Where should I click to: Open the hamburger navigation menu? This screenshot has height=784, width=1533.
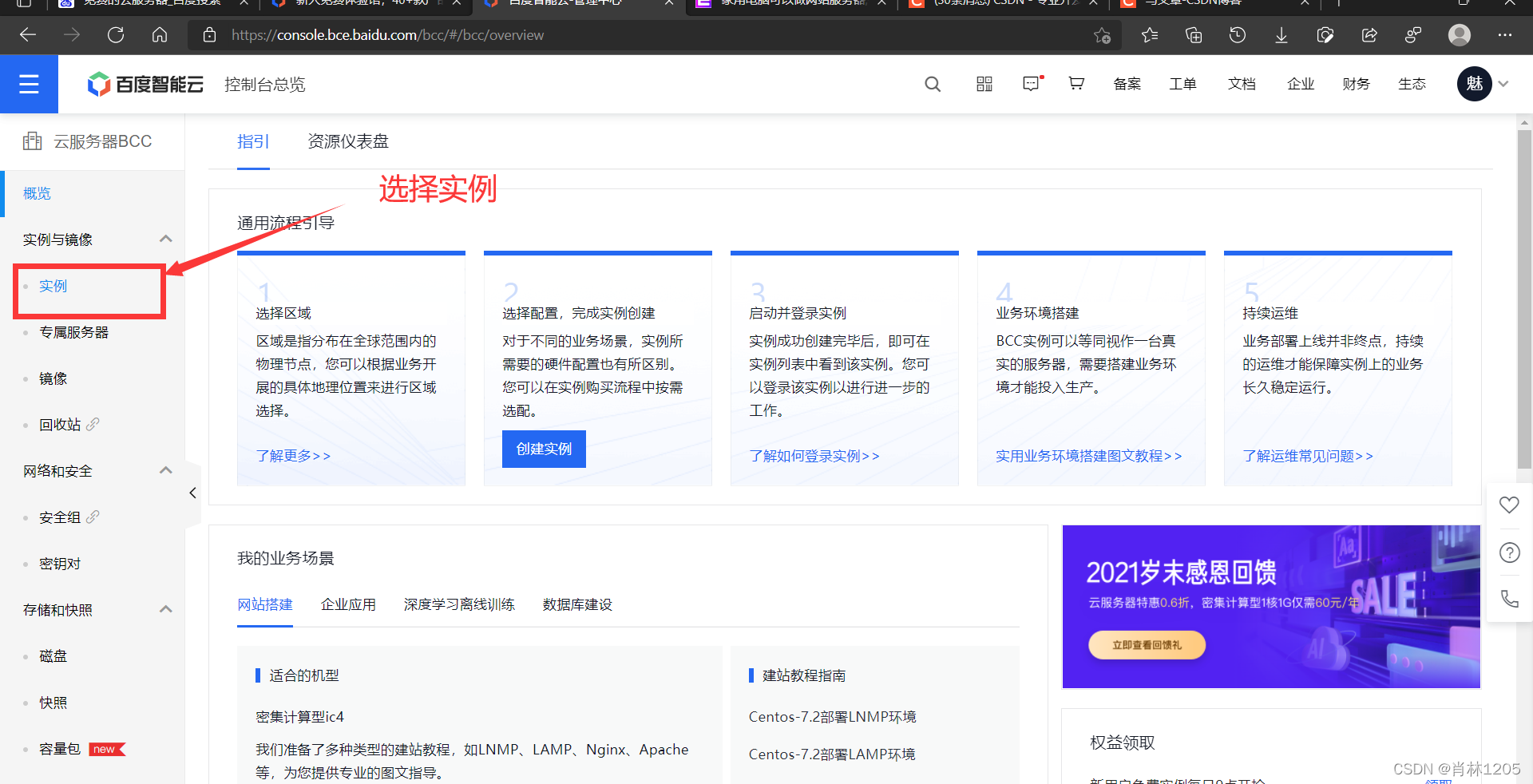click(29, 84)
